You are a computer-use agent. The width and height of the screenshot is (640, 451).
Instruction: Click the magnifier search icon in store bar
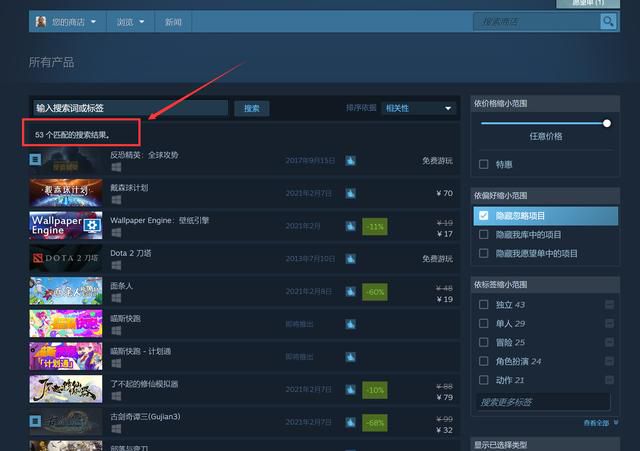tap(608, 21)
